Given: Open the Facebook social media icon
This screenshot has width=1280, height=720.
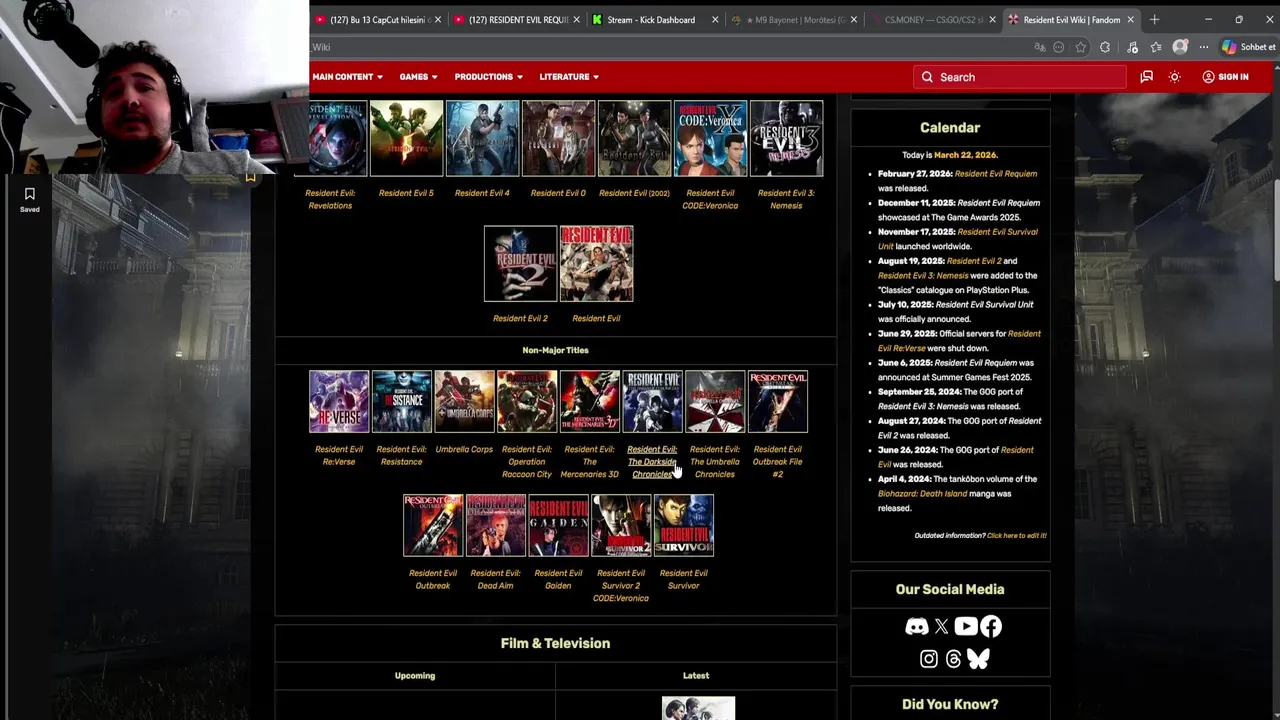Looking at the screenshot, I should 991,627.
